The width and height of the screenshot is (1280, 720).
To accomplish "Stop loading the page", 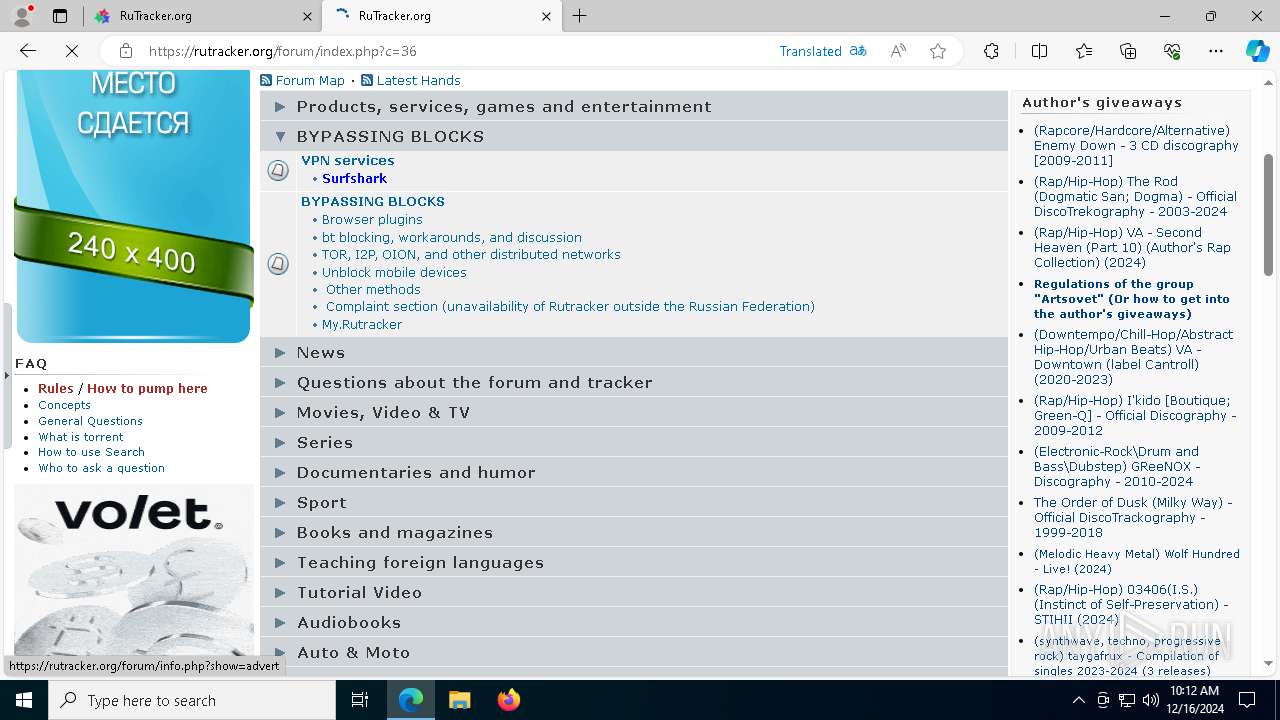I will tap(72, 51).
